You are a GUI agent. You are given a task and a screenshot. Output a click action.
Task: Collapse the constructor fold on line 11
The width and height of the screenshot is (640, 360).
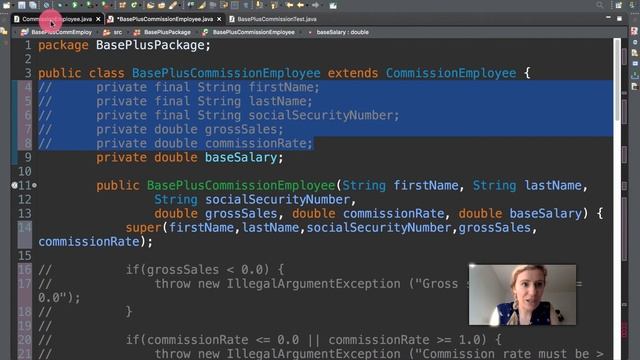[x=35, y=185]
